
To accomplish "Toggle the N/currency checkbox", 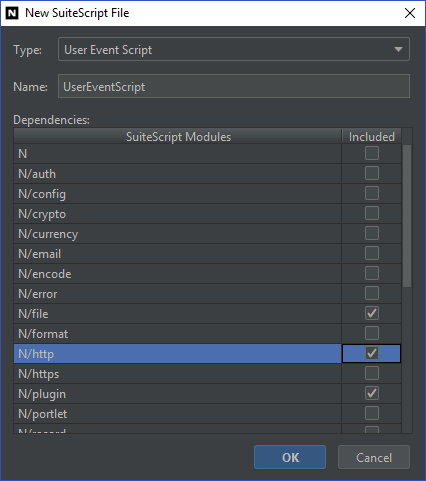I will tap(372, 233).
